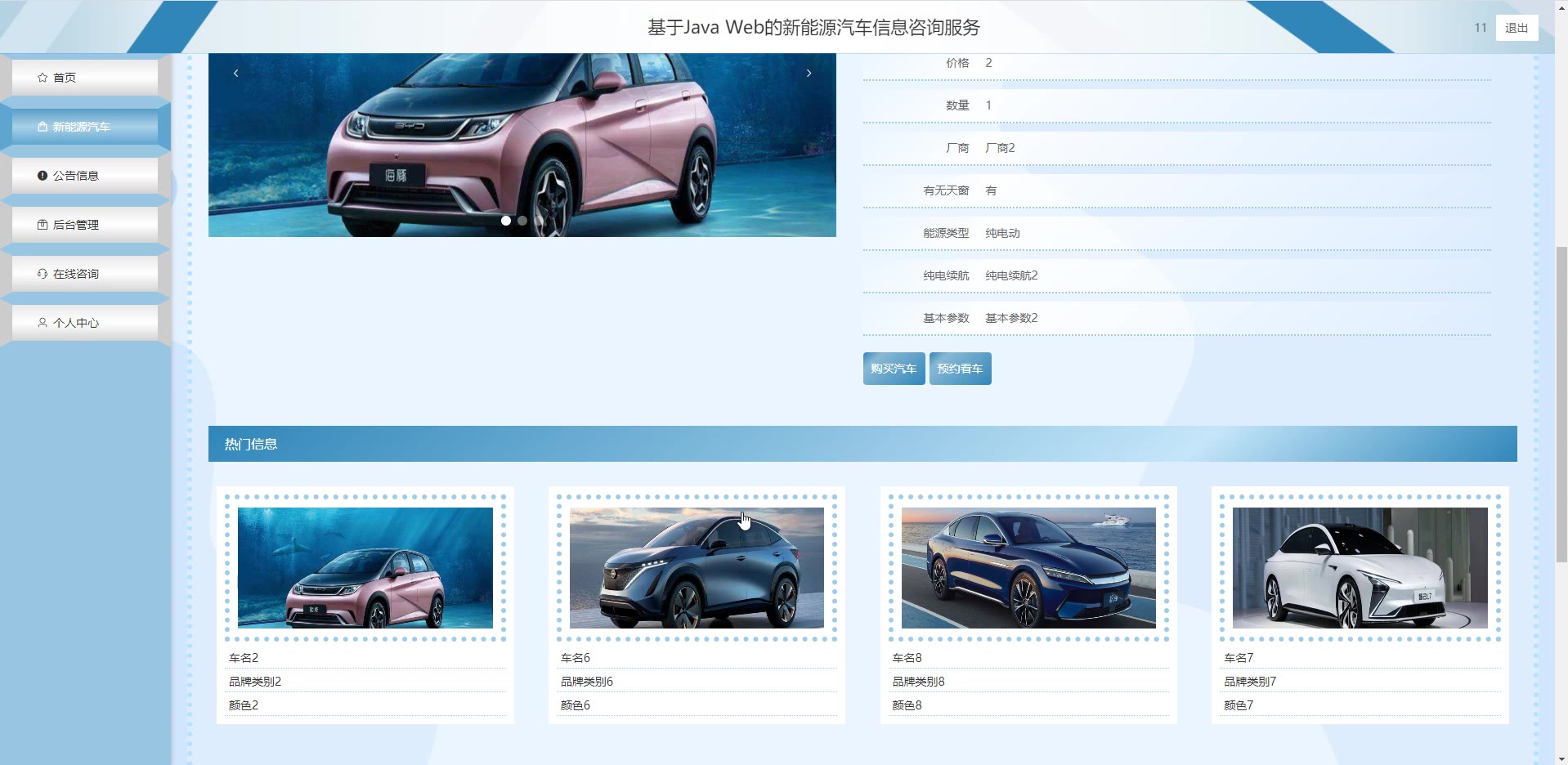
Task: Click 颜色8 text
Action: pyautogui.click(x=907, y=705)
